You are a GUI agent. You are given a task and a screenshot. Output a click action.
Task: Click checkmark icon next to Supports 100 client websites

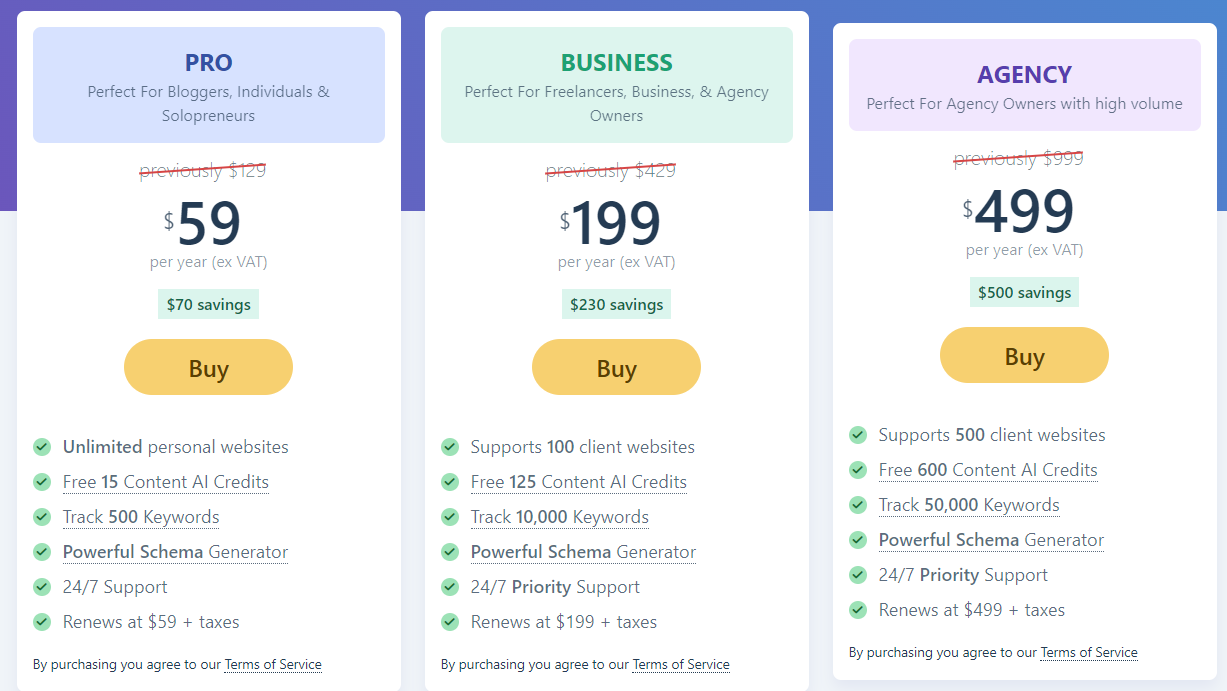point(450,447)
